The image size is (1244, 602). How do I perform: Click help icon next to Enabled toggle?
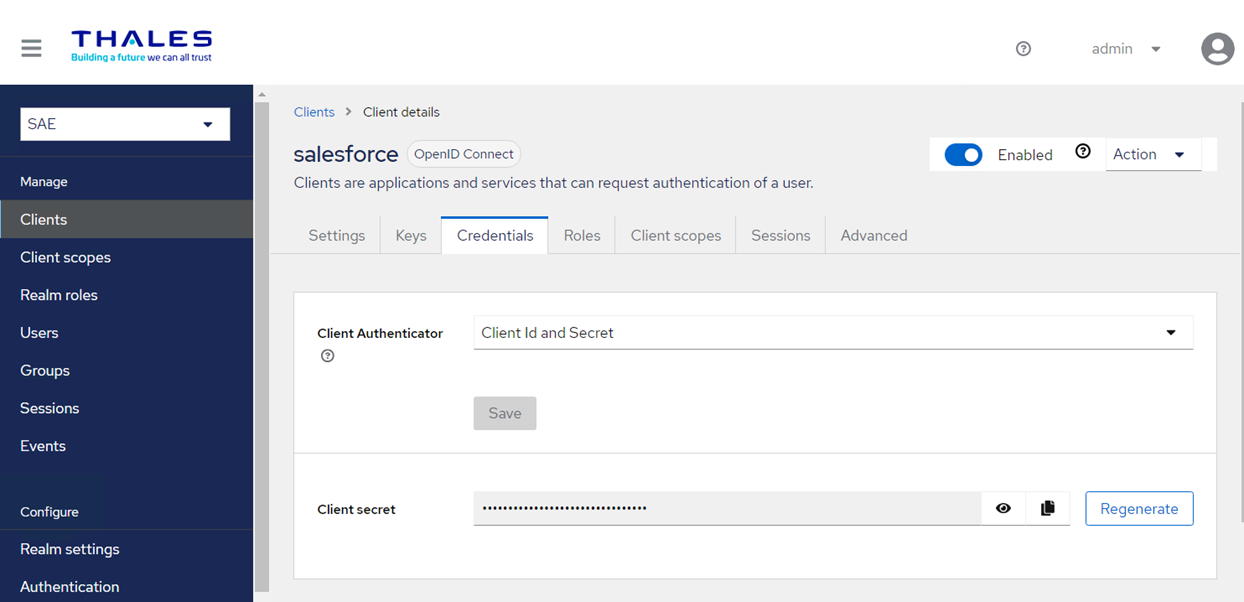pos(1082,152)
